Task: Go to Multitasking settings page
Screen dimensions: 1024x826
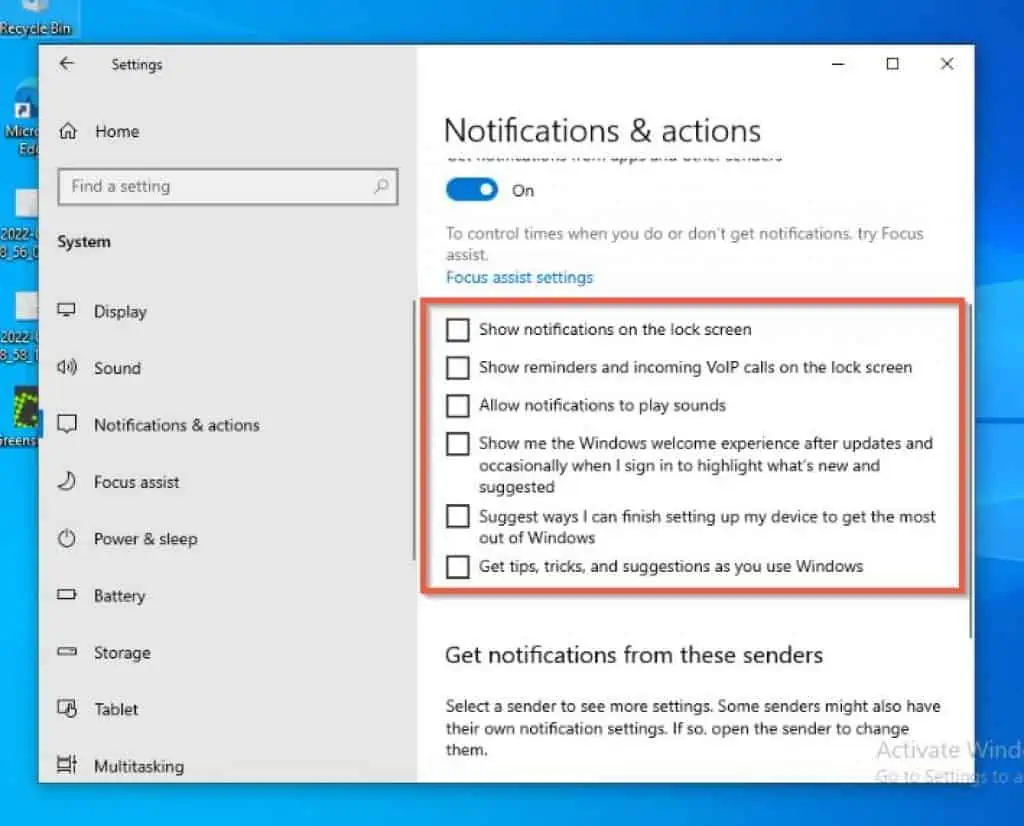Action: (x=138, y=766)
